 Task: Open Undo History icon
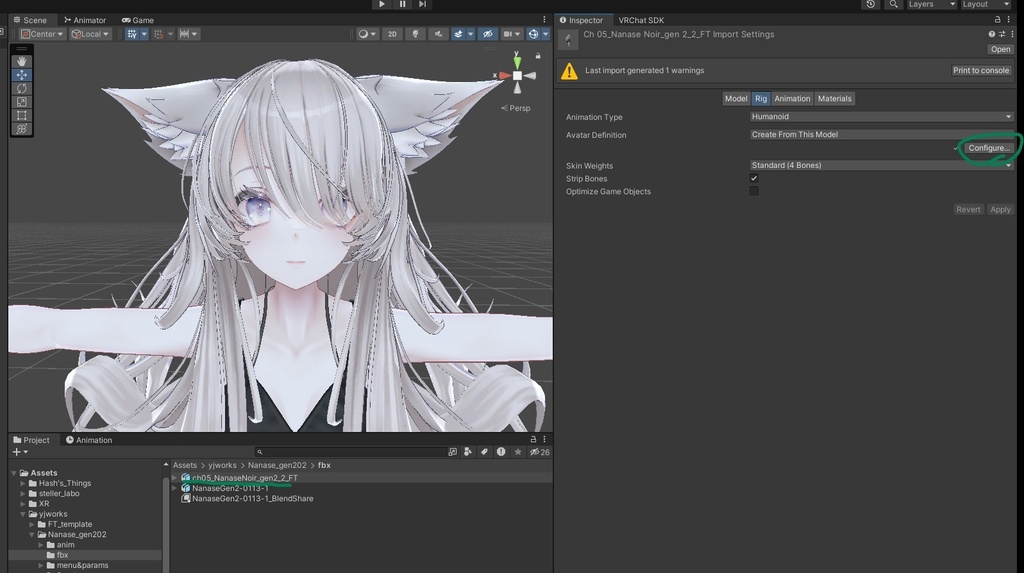[x=871, y=4]
